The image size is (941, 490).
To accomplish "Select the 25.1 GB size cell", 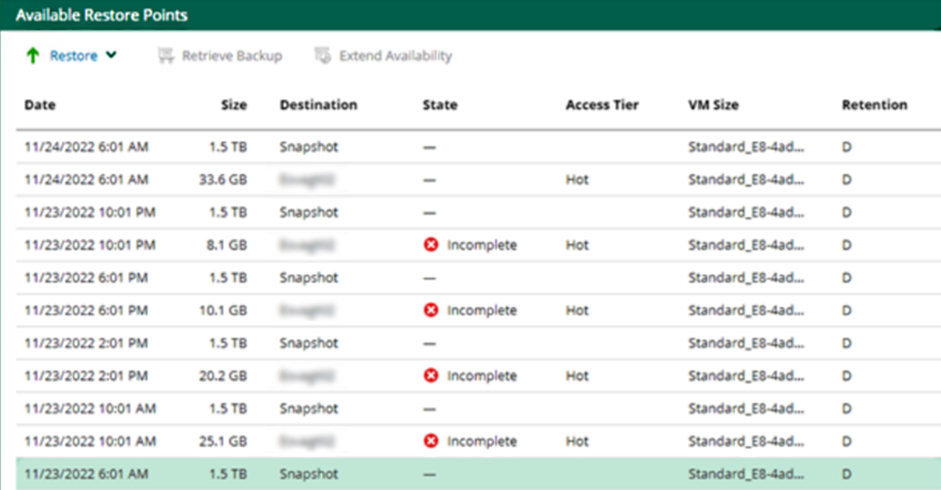I will 223,441.
